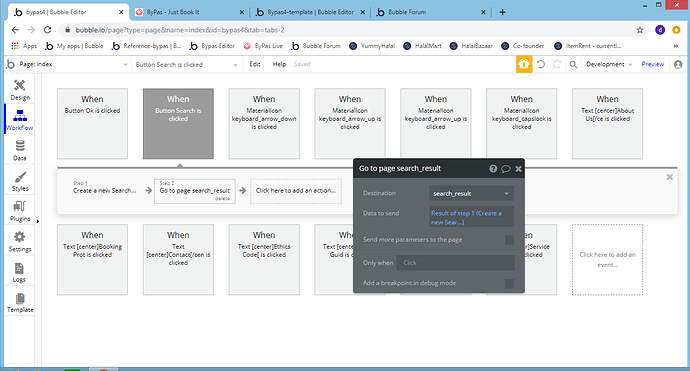Viewport: 690px width, 371px height.
Task: Open the purple browser profile avatar
Action: [660, 30]
